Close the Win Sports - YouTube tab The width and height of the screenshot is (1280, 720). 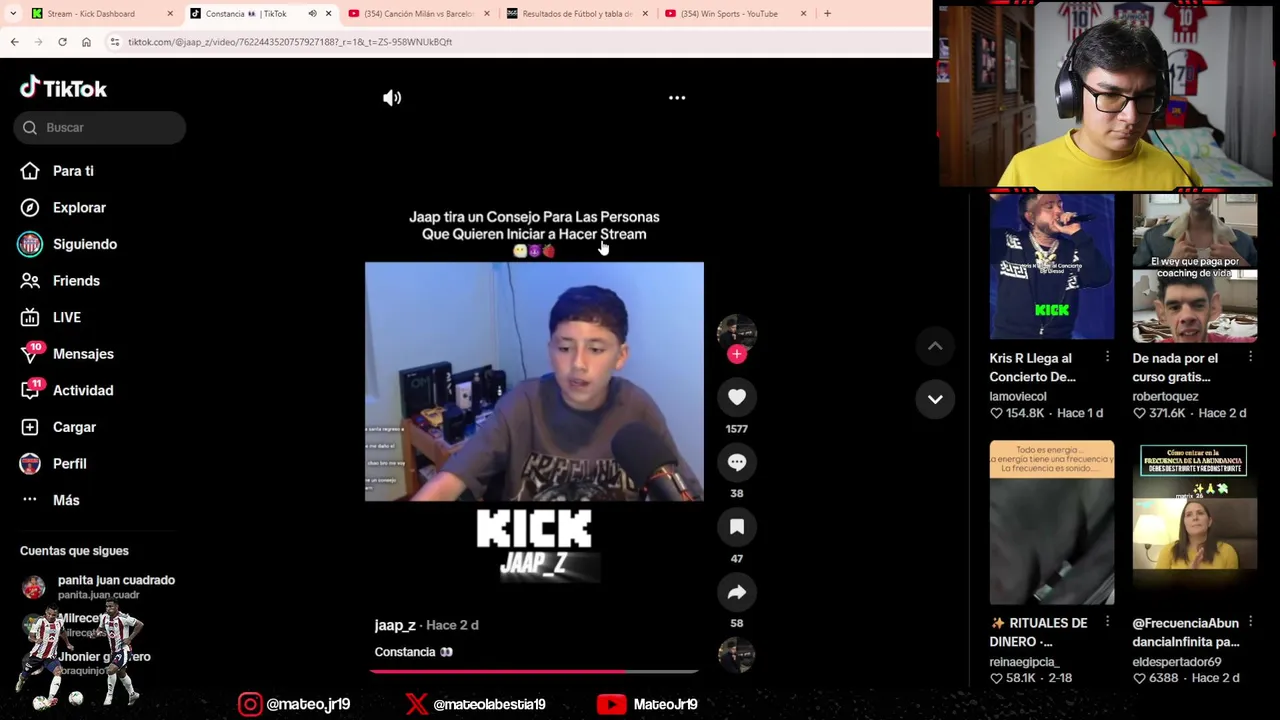tap(804, 14)
